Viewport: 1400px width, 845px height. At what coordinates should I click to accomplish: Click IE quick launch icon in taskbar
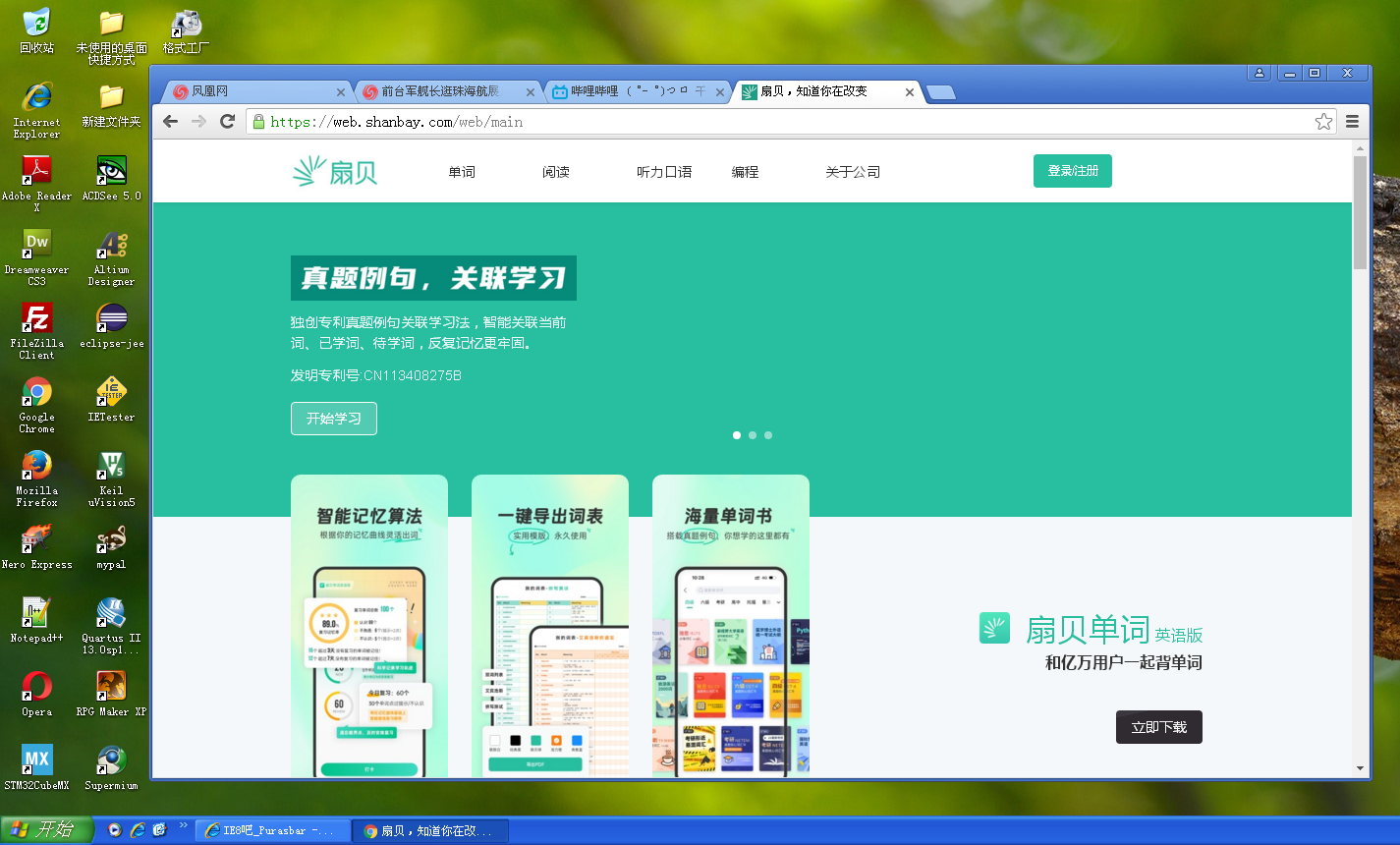pos(138,830)
